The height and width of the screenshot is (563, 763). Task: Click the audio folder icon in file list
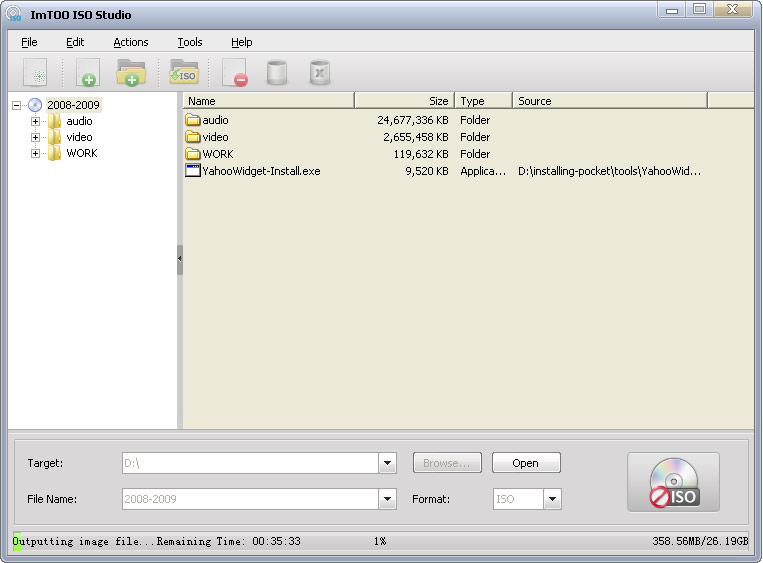[193, 120]
